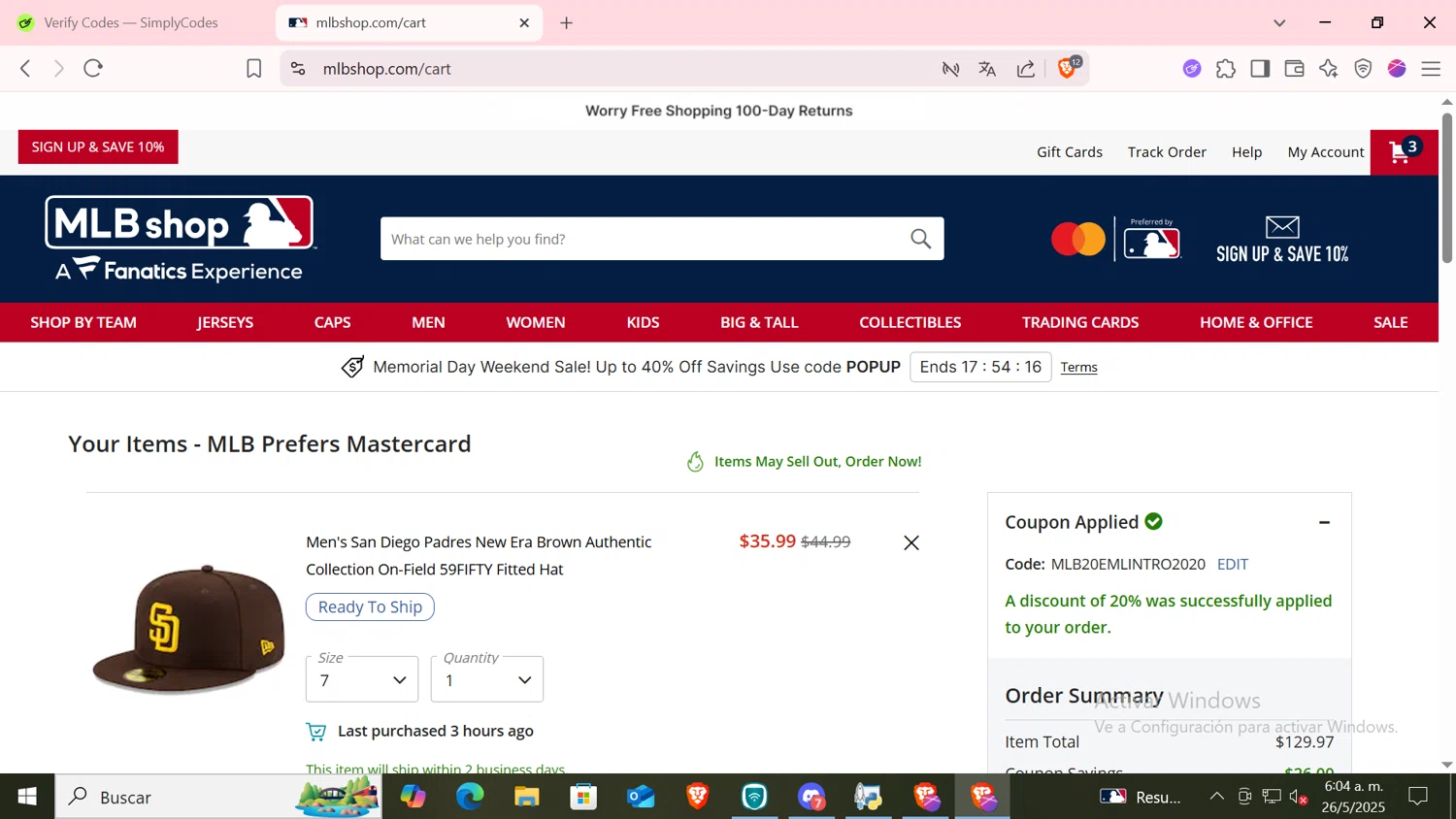Screen dimensions: 1456x819
Task: Bookmark this page with the bookmark icon
Action: pos(253,69)
